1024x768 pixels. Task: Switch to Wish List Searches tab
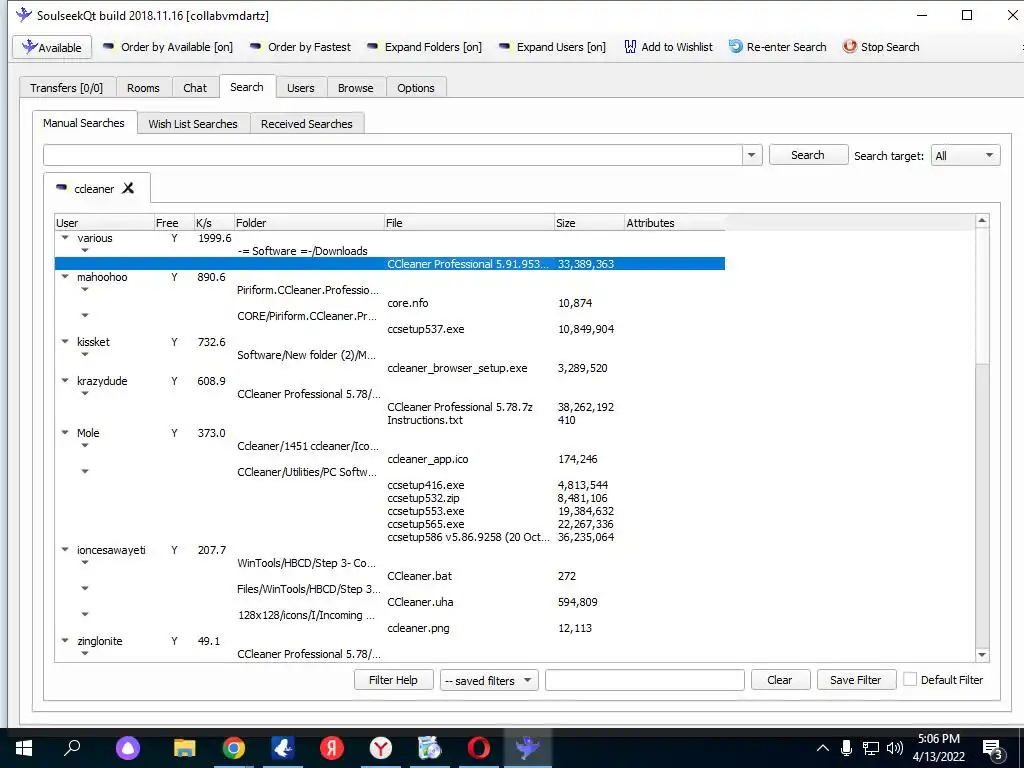(193, 123)
